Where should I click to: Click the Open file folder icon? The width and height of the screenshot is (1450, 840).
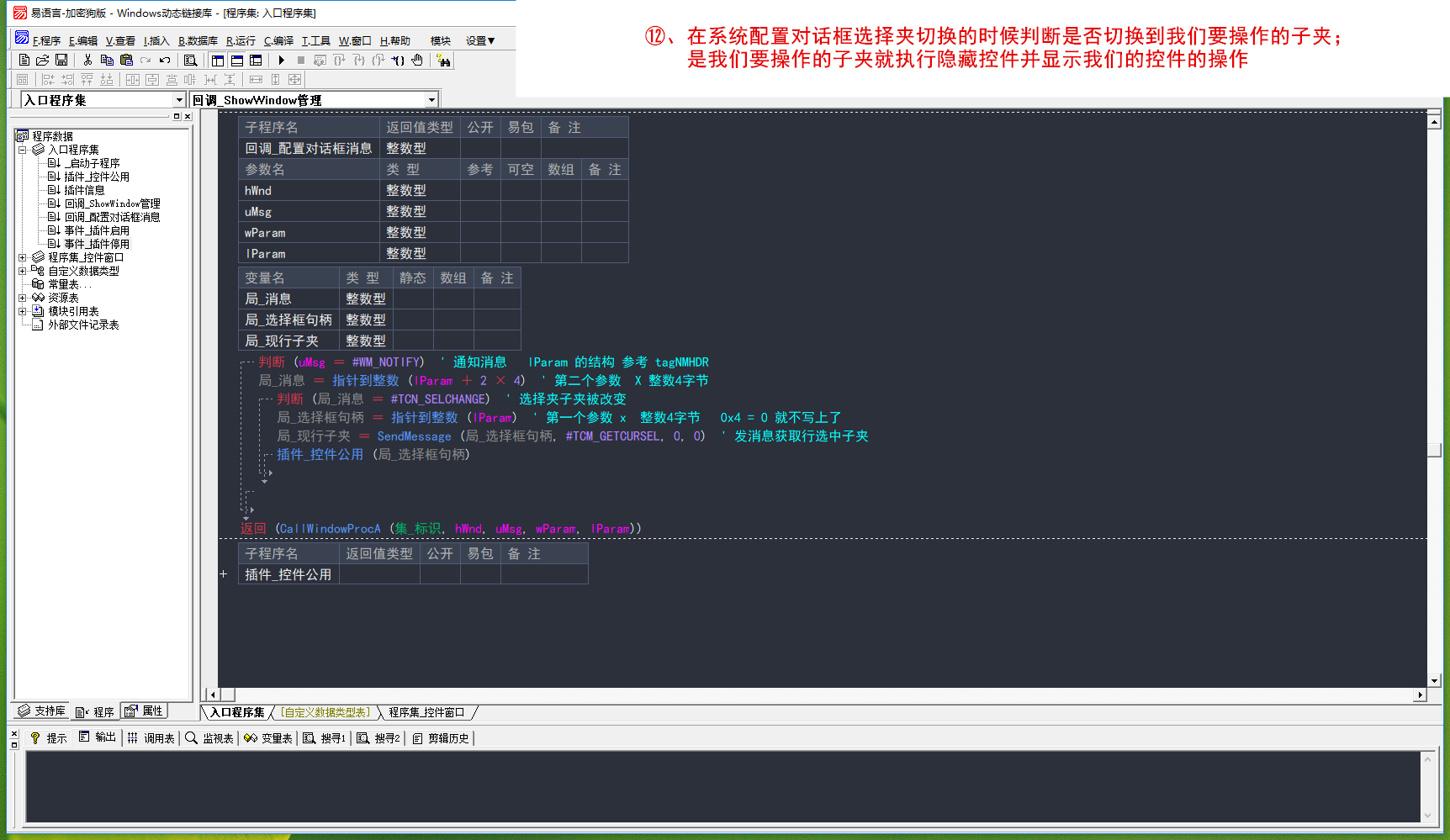tap(42, 61)
